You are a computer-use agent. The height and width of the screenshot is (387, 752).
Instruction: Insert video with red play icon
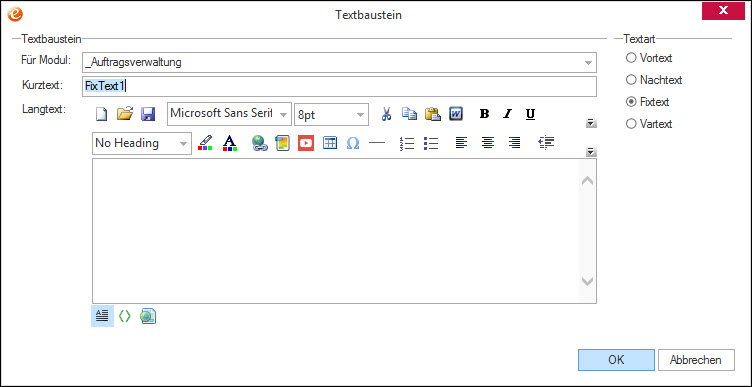pos(306,143)
